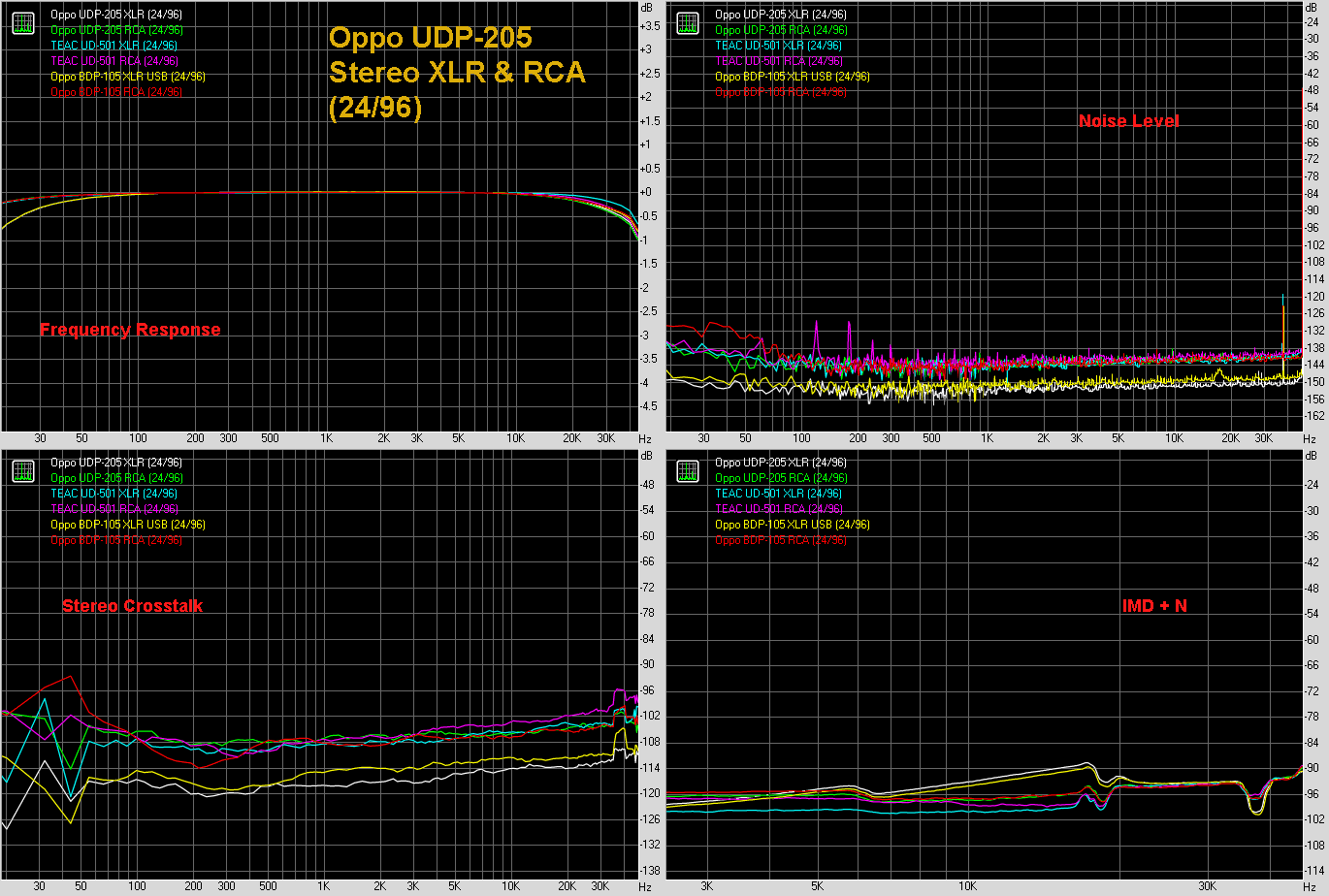The width and height of the screenshot is (1329, 896).
Task: Select Oppo BDP-105 XLR USB legend in Noise Level chart
Action: (793, 77)
